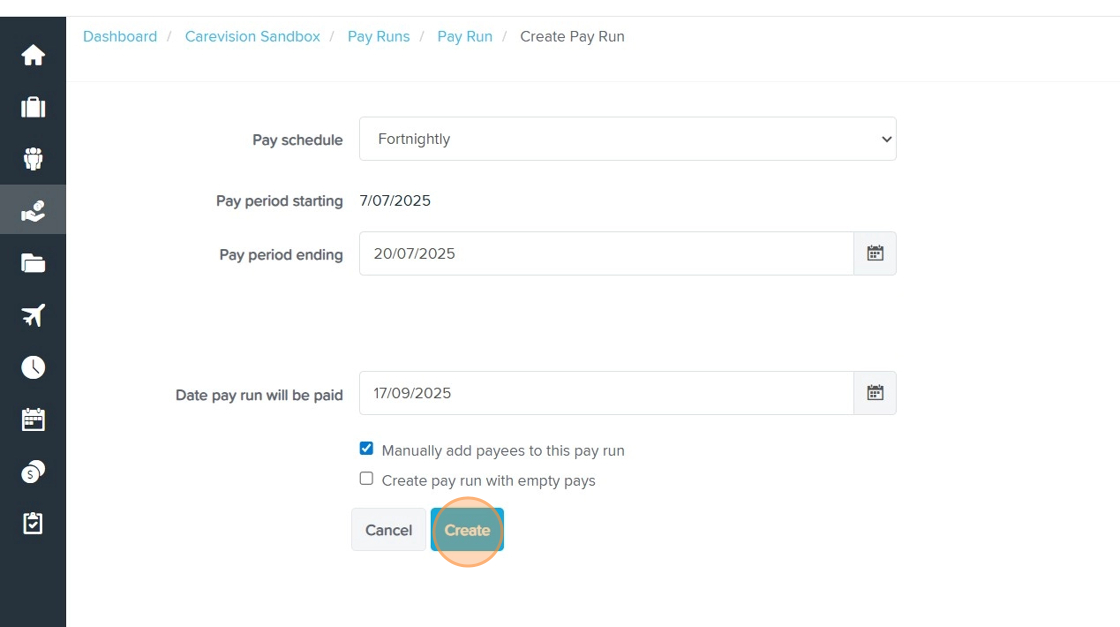Go to Pay Runs breadcrumb link
1120x627 pixels.
click(378, 37)
